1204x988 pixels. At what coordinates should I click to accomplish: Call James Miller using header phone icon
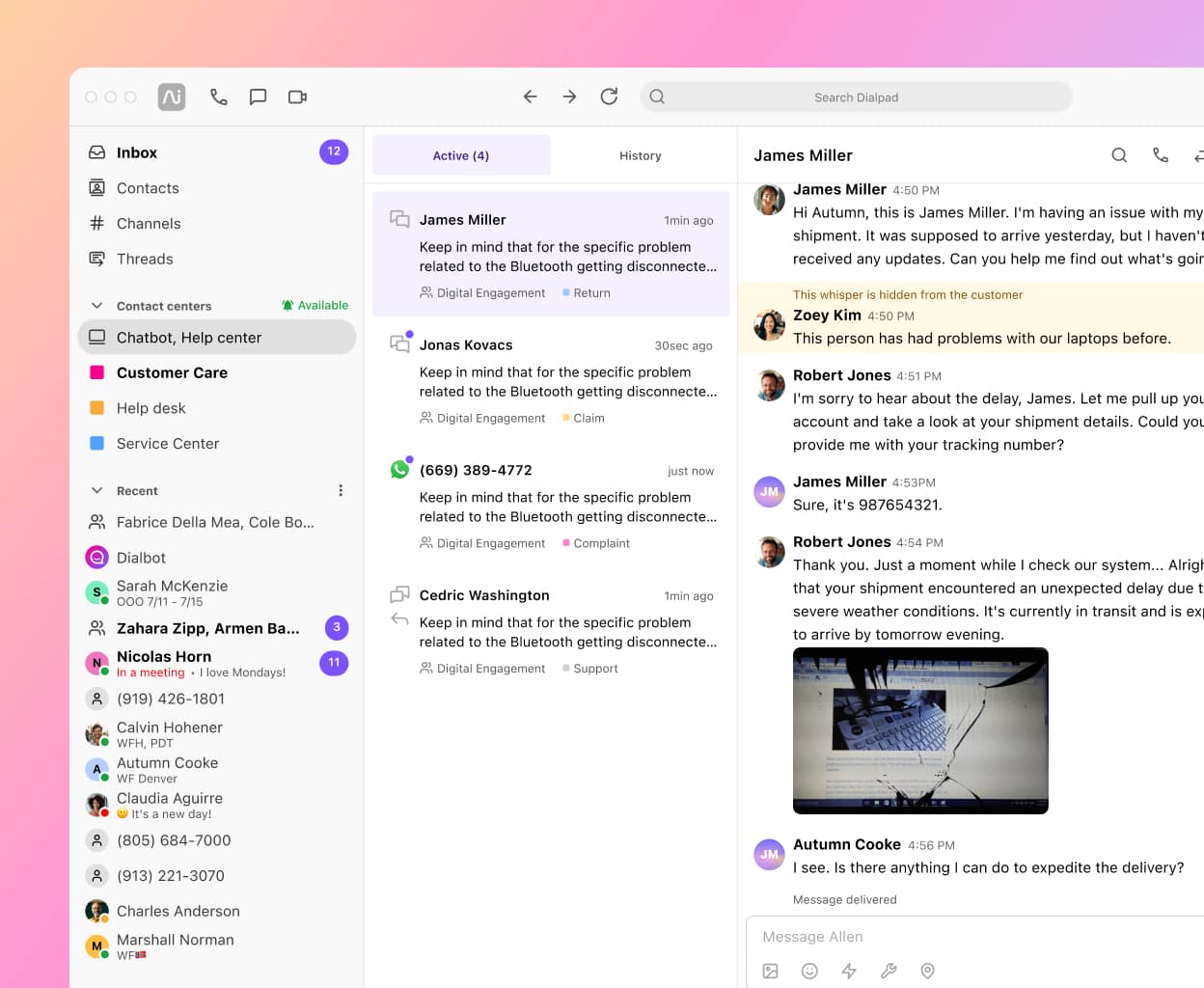[x=1161, y=155]
